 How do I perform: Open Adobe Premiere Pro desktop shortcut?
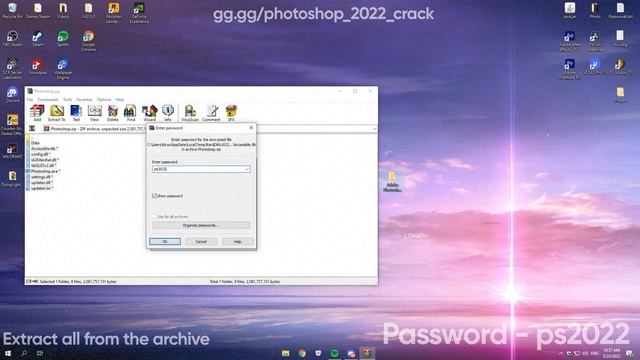coord(570,69)
